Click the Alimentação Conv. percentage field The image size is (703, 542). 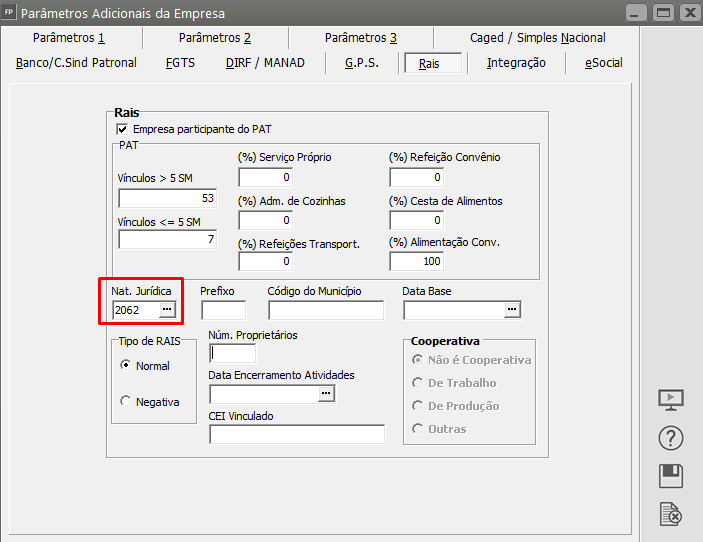pos(415,261)
